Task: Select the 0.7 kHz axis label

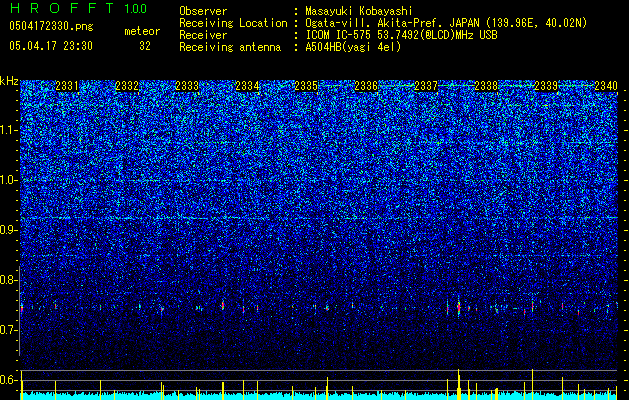Action: (9, 330)
